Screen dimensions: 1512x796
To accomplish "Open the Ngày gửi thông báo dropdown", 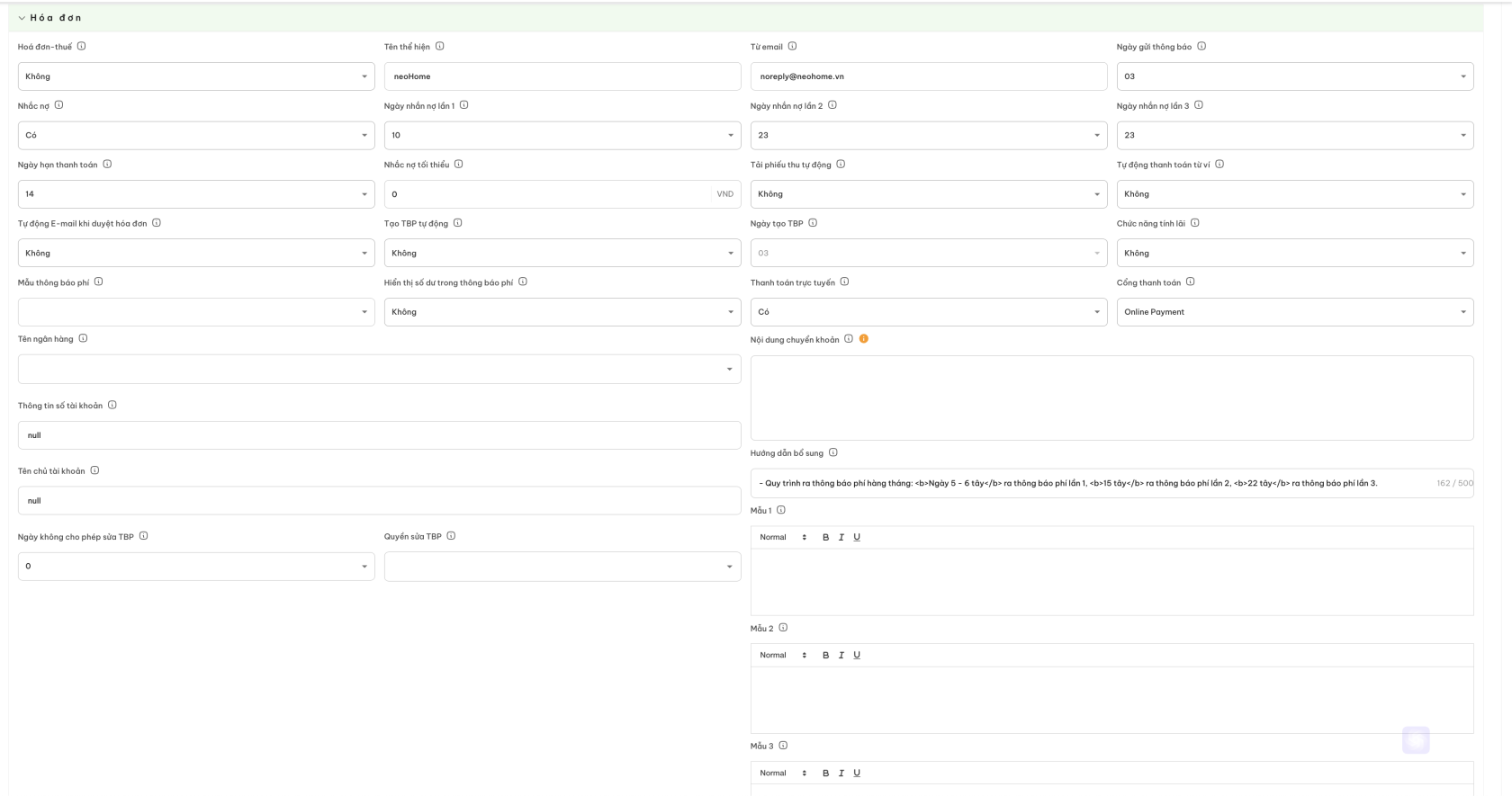I will point(1295,76).
